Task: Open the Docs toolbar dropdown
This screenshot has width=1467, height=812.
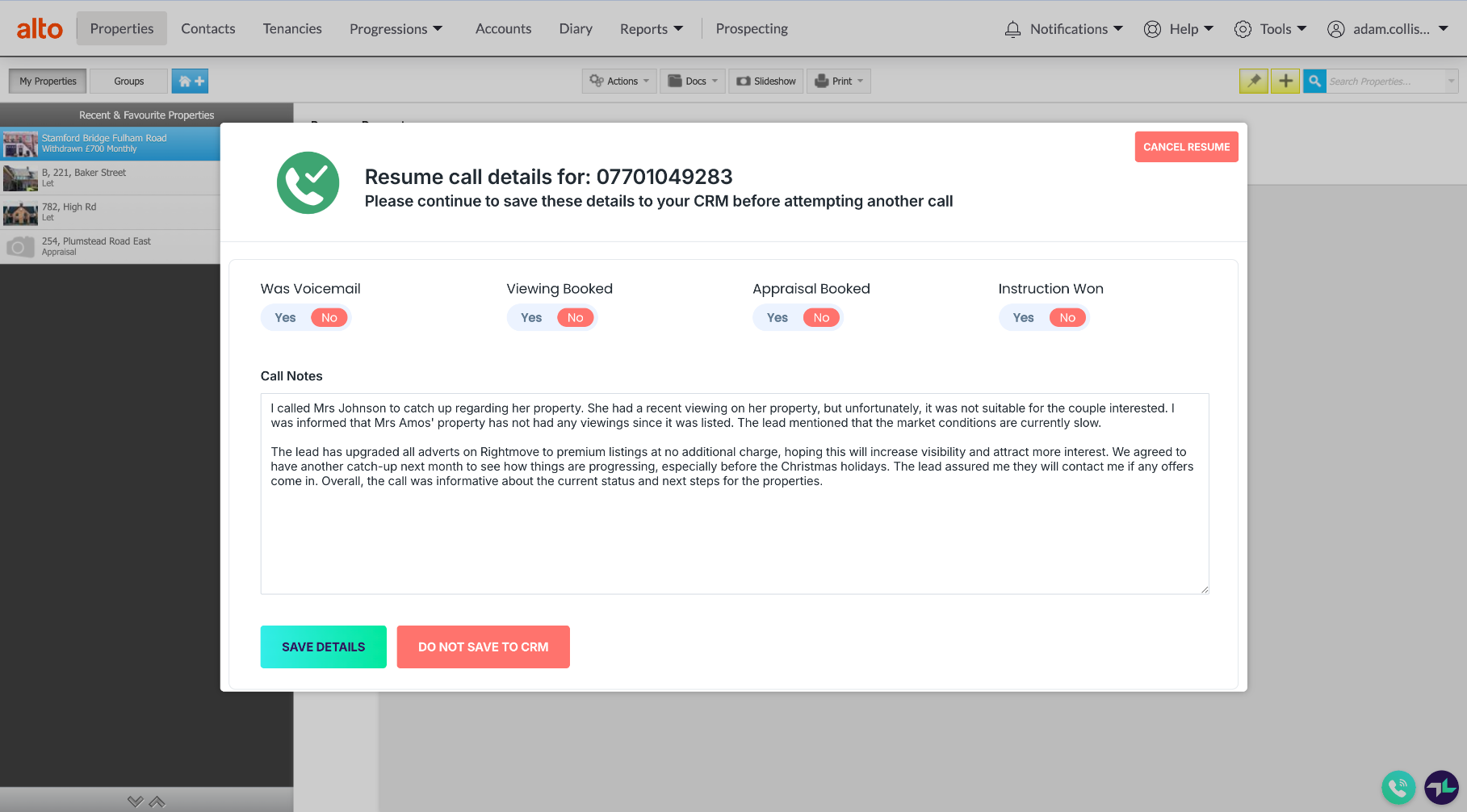Action: coord(693,81)
